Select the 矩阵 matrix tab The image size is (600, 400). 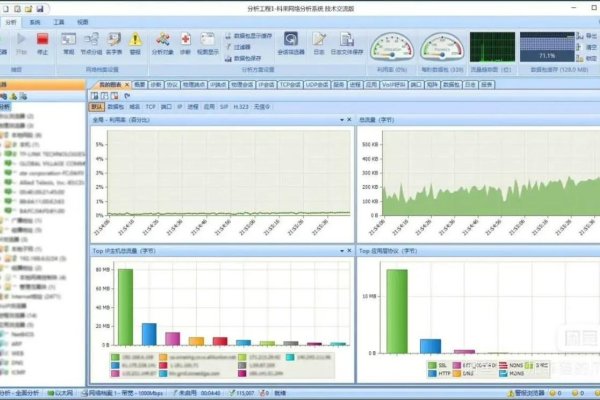click(432, 85)
